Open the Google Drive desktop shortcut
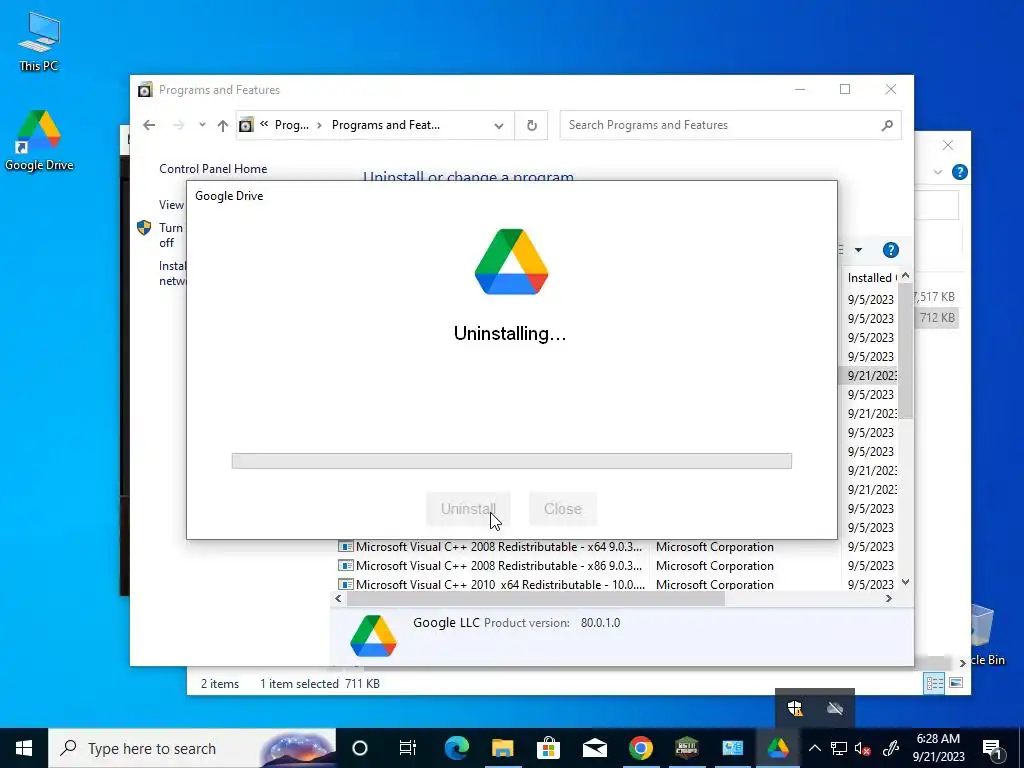This screenshot has width=1024, height=768. [39, 140]
